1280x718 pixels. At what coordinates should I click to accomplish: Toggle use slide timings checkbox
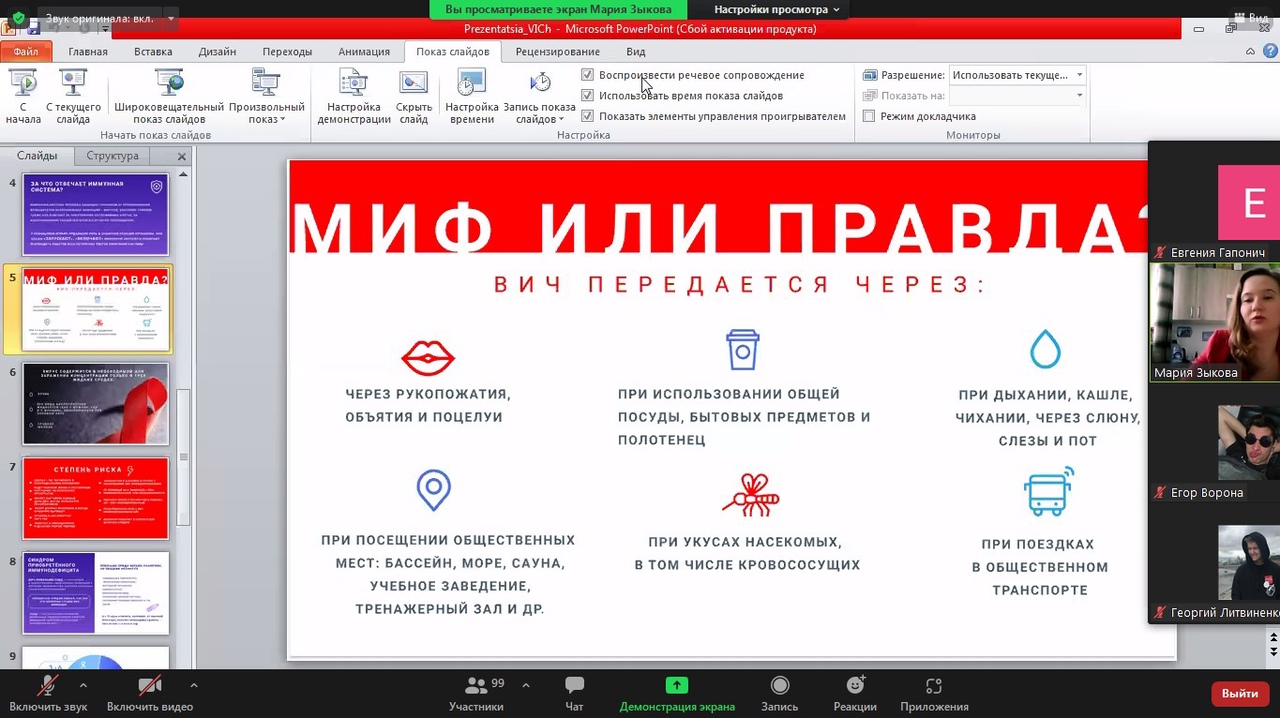587,96
